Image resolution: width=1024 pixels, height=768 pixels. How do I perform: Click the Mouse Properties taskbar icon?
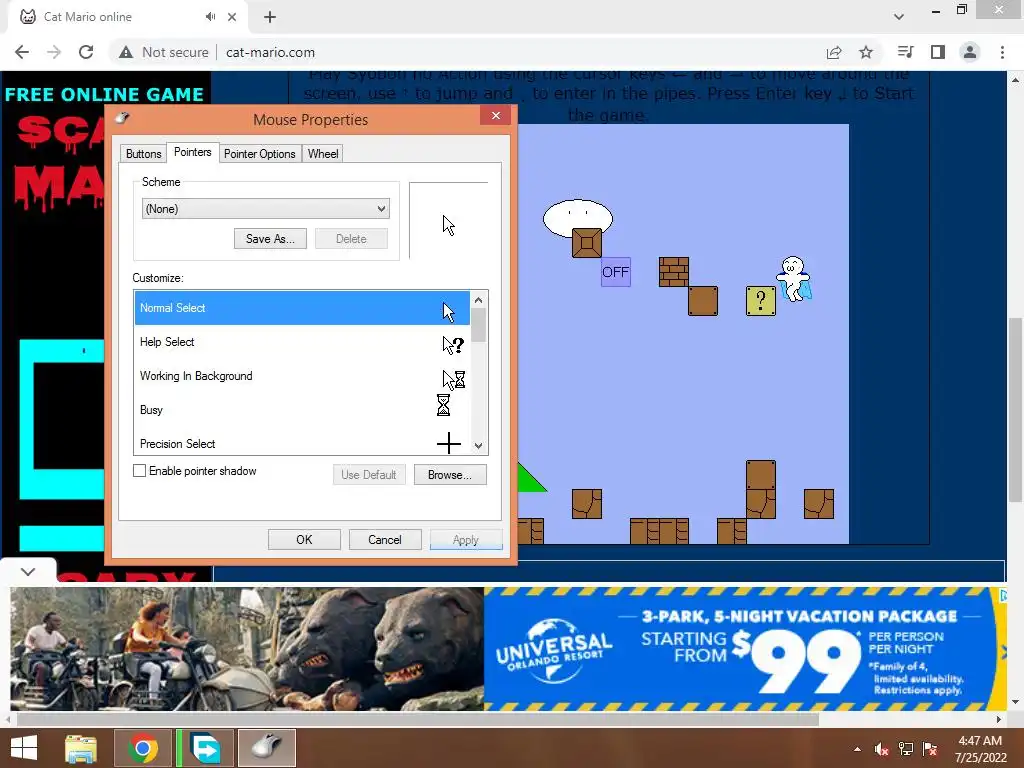(267, 748)
